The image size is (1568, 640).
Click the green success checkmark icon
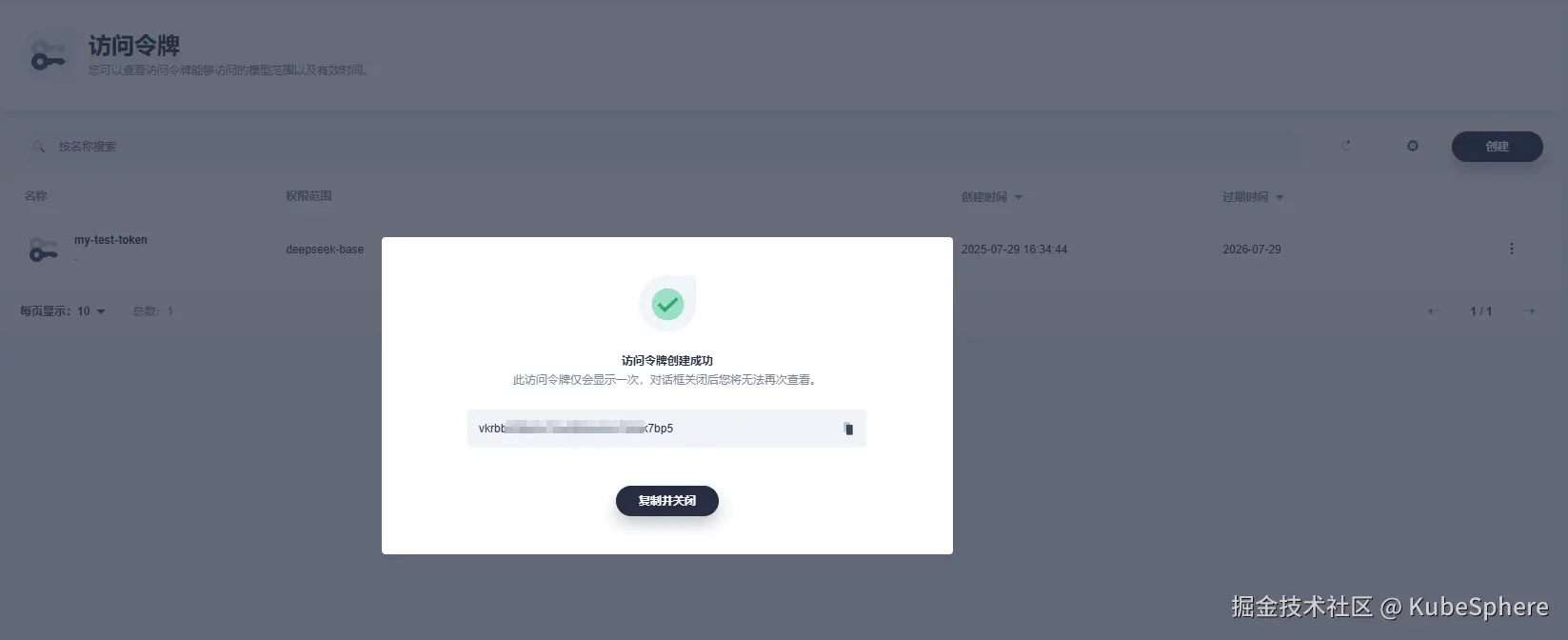tap(667, 304)
